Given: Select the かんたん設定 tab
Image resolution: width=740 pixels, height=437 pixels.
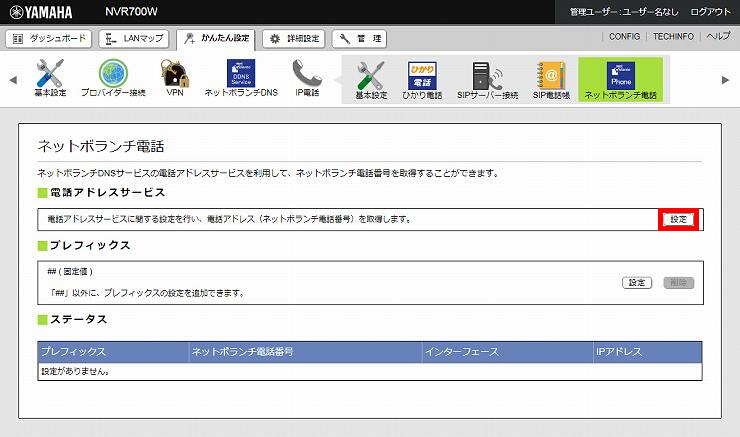Looking at the screenshot, I should (x=216, y=39).
